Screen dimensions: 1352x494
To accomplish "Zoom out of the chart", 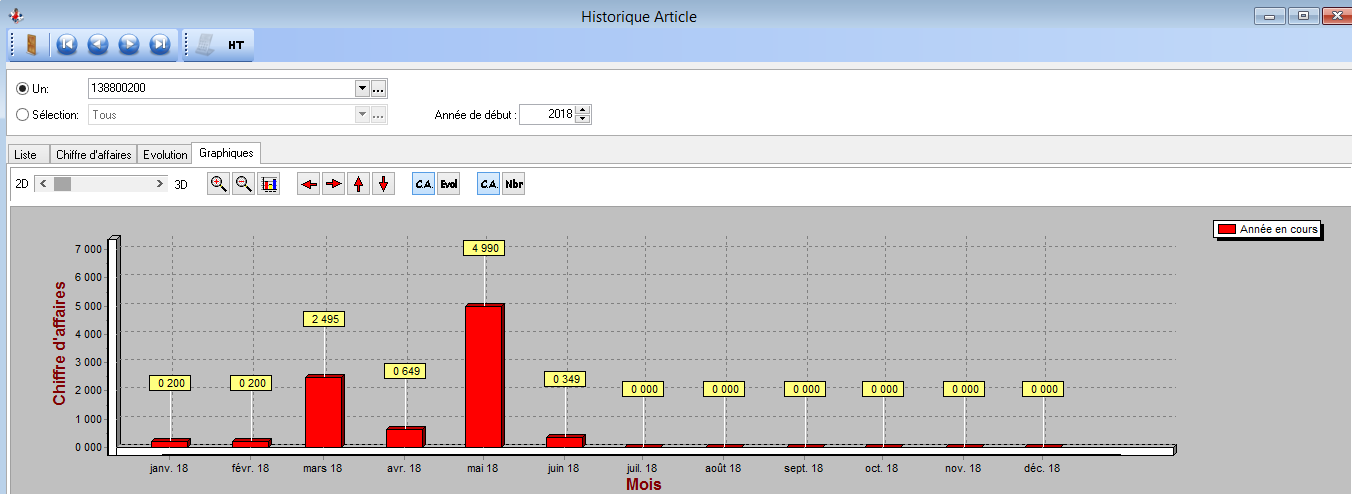I will click(243, 184).
